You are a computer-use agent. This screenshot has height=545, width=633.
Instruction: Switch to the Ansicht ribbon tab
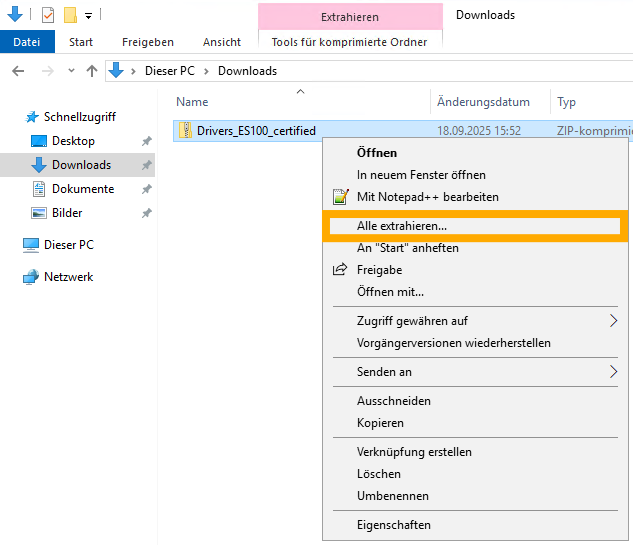tap(221, 42)
